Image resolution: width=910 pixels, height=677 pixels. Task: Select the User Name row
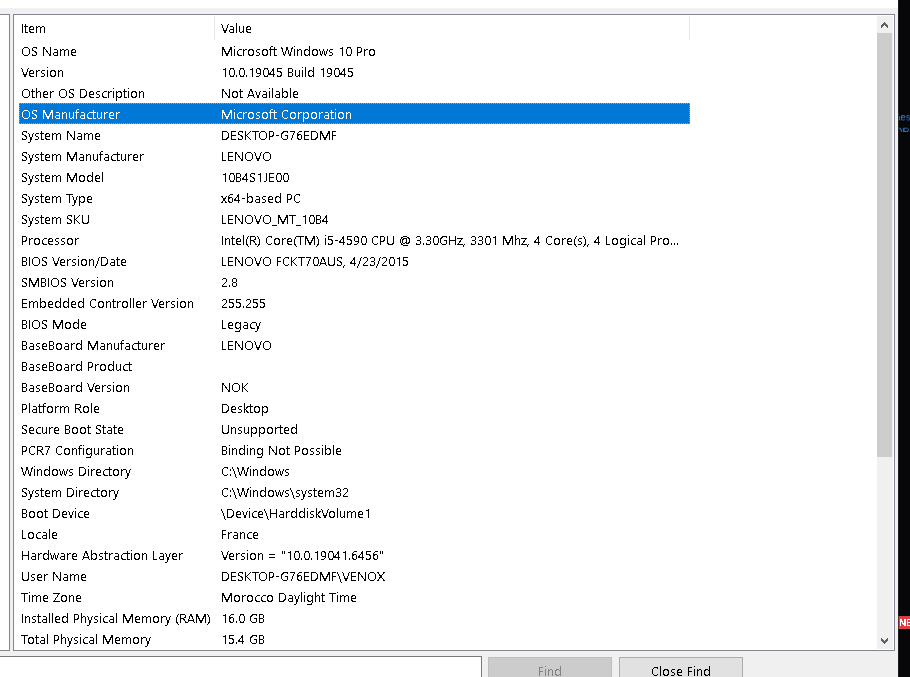(x=354, y=577)
